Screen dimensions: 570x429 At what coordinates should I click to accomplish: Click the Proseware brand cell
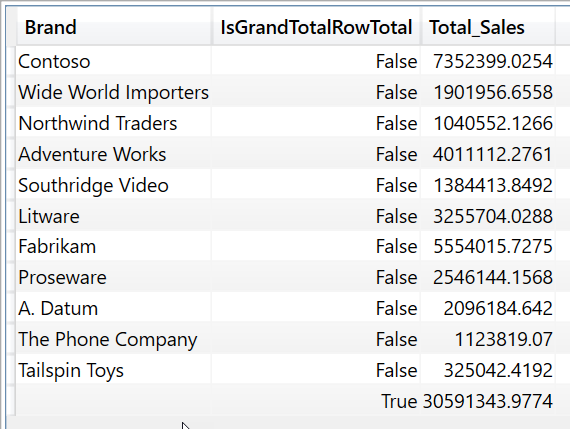point(113,277)
